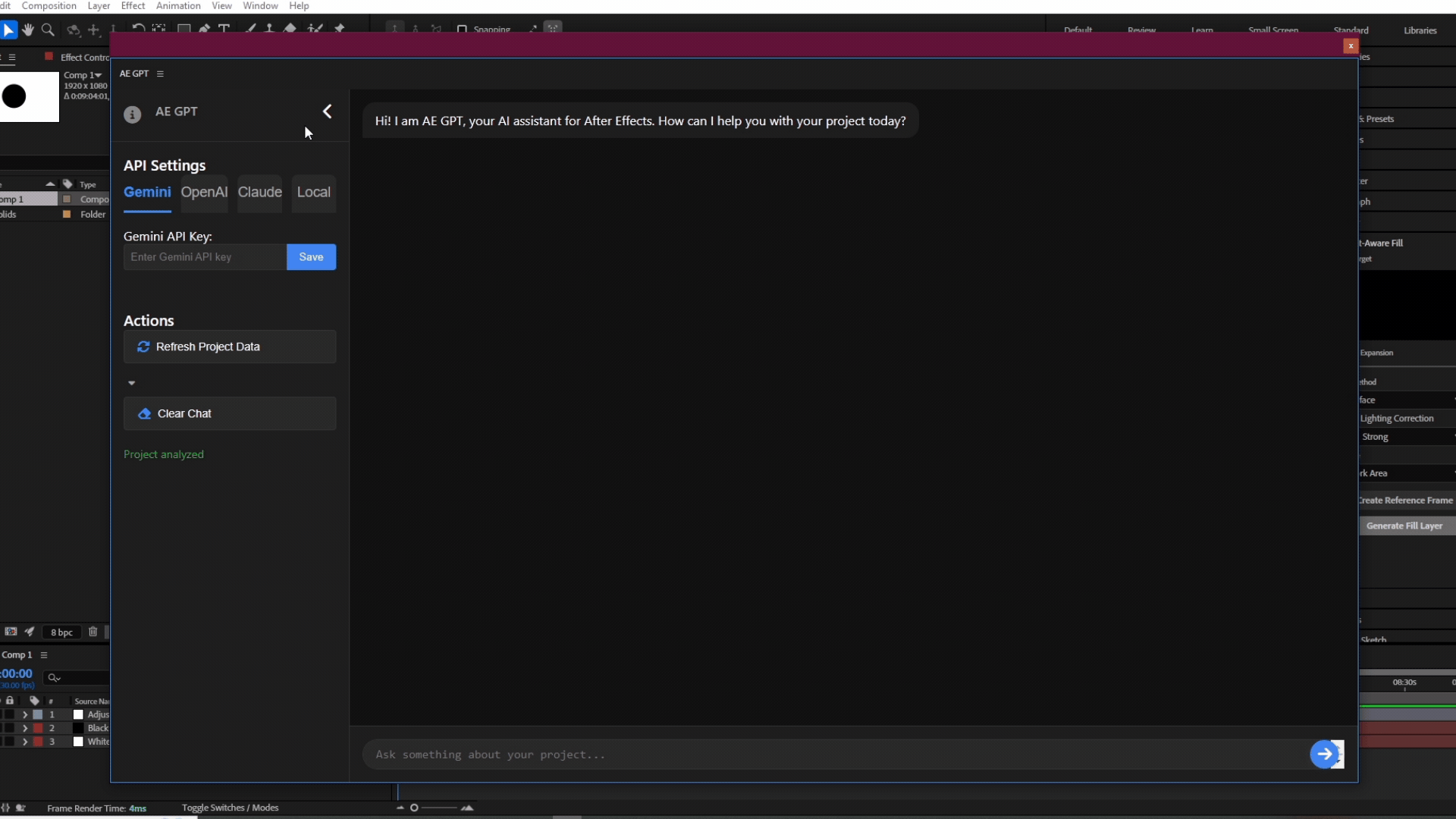
Task: Toggle lock column header in timeline
Action: coord(10,701)
